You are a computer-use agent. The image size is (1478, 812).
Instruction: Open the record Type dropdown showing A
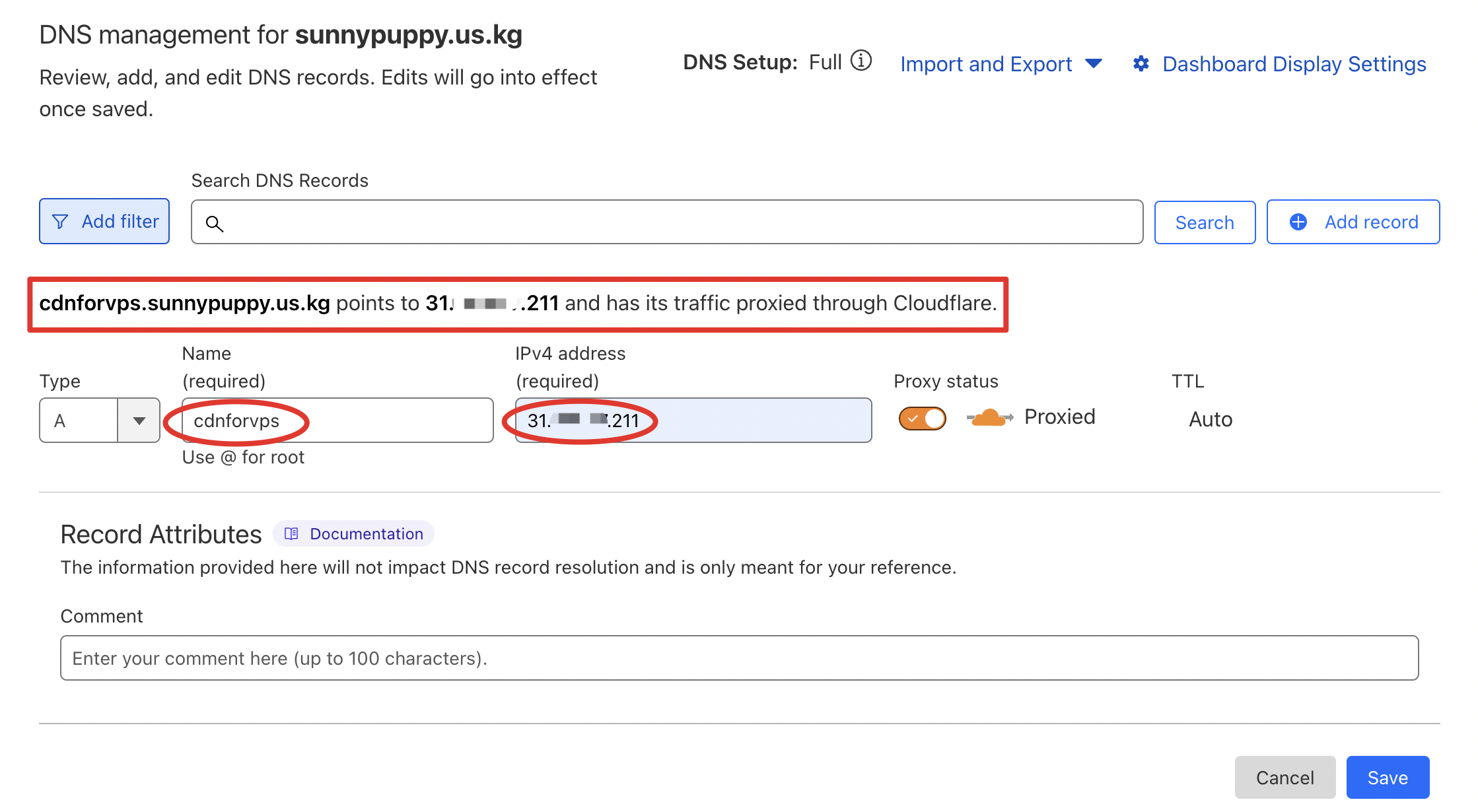click(139, 421)
